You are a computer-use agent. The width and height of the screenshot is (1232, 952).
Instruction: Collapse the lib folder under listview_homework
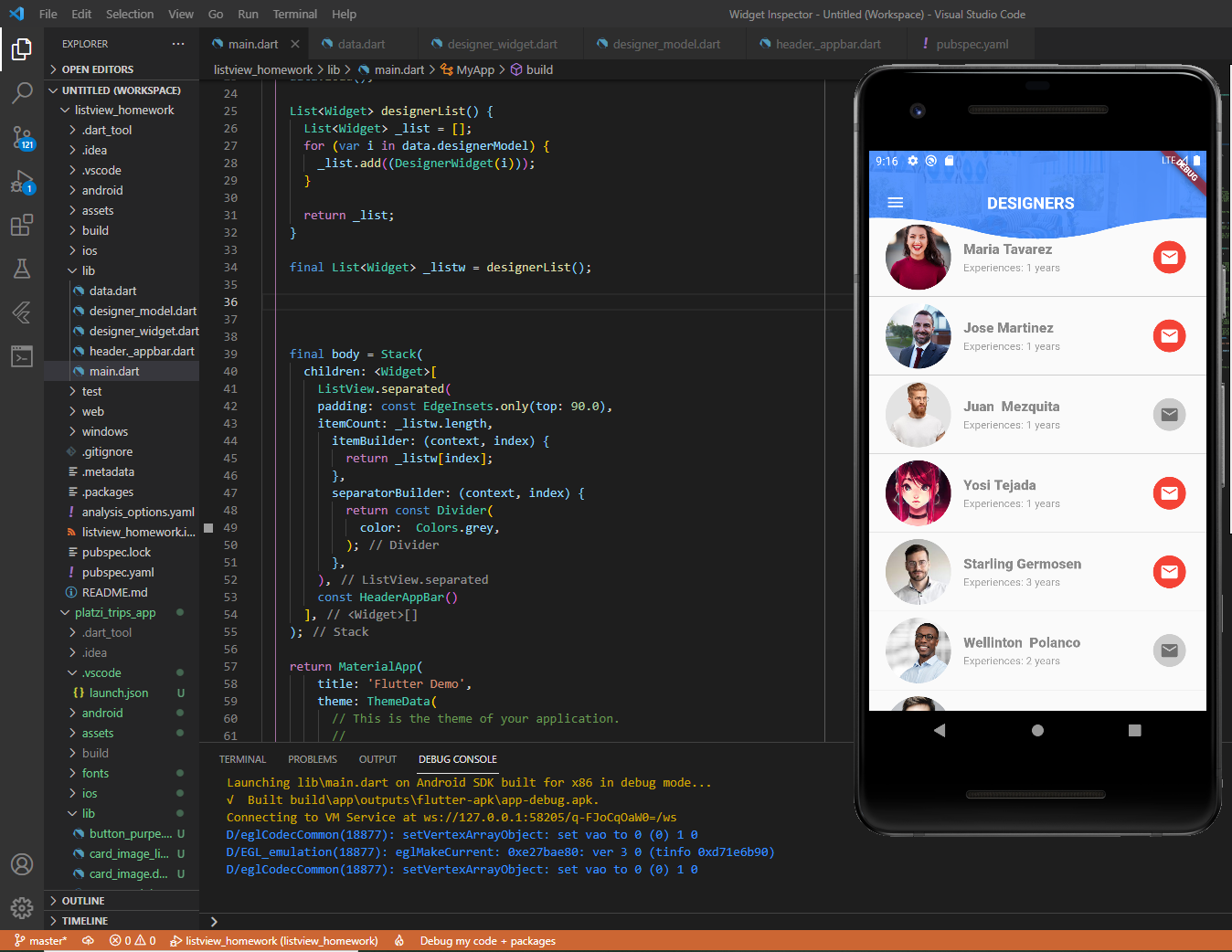pyautogui.click(x=122, y=270)
